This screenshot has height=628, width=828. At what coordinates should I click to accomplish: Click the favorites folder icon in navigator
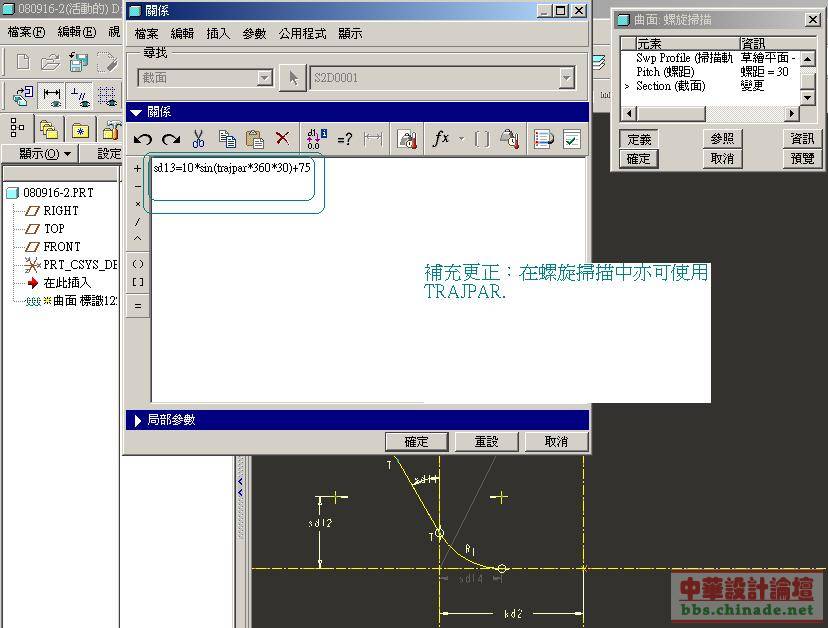[x=80, y=130]
